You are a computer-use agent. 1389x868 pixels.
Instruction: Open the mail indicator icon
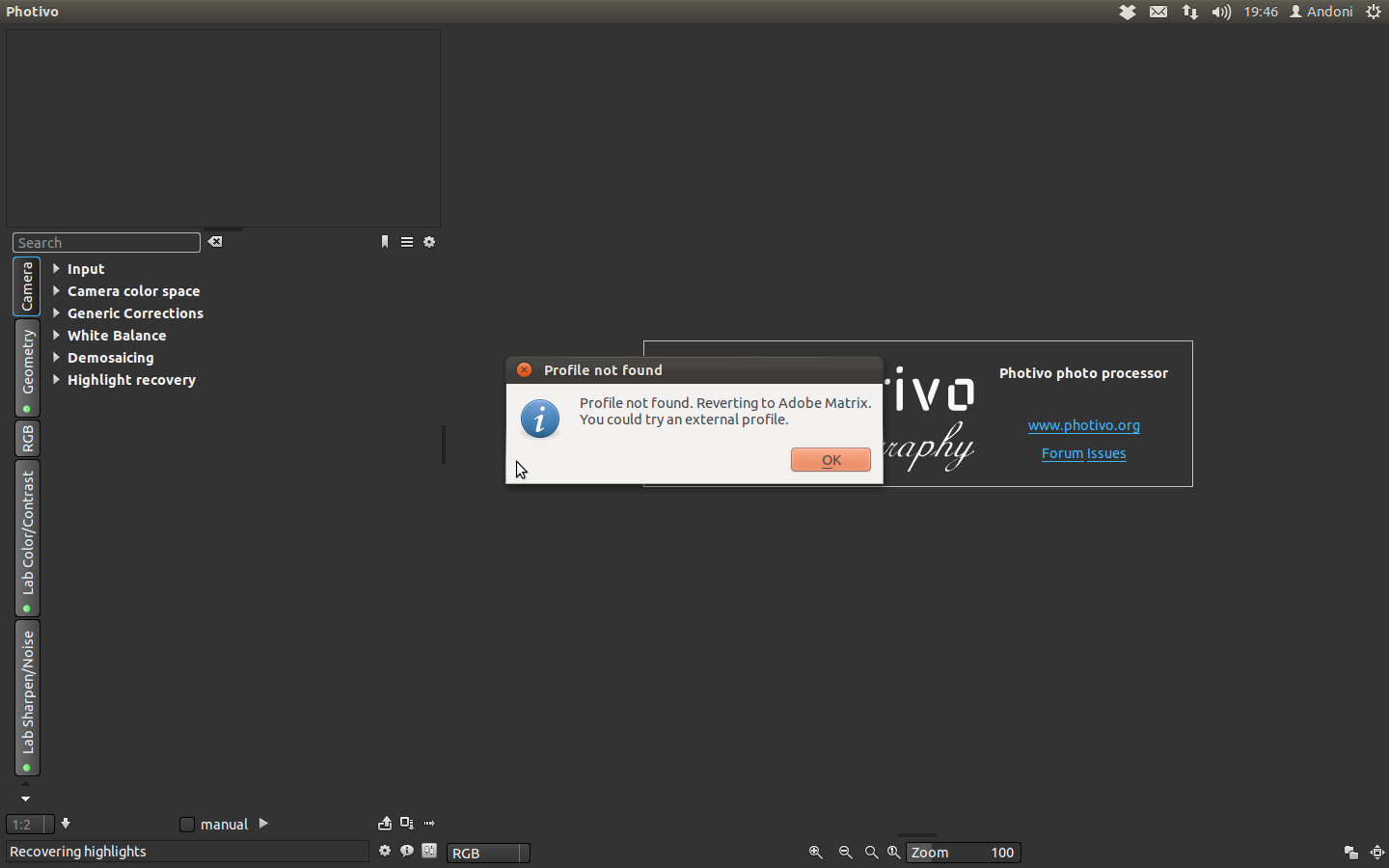(1158, 12)
